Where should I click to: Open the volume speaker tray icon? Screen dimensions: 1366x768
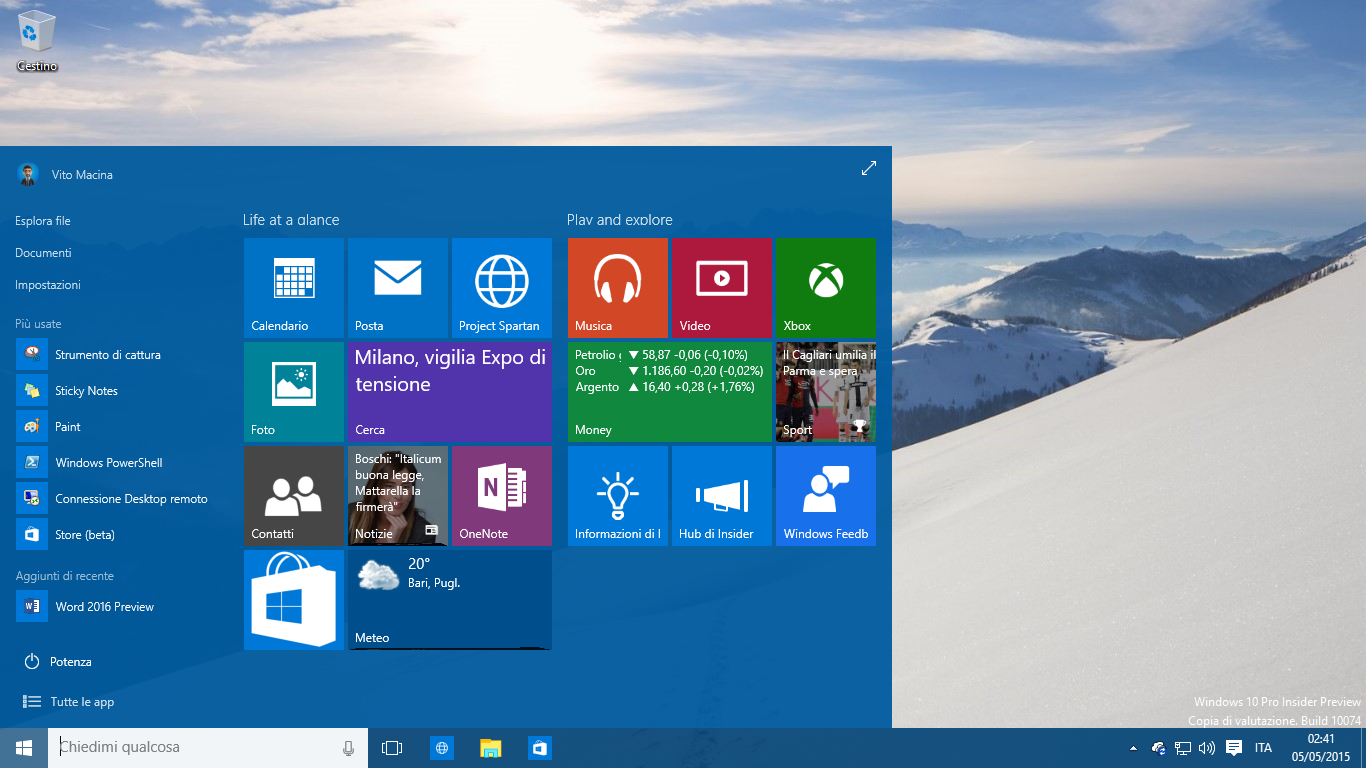(1207, 748)
